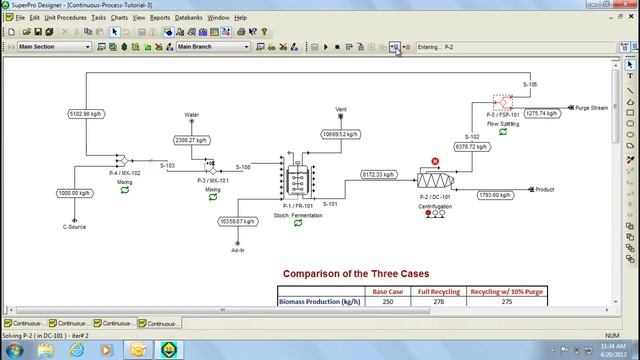Click the red breakpoint circle below Centrifugation
Image resolution: width=640 pixels, height=360 pixels.
[x=428, y=213]
